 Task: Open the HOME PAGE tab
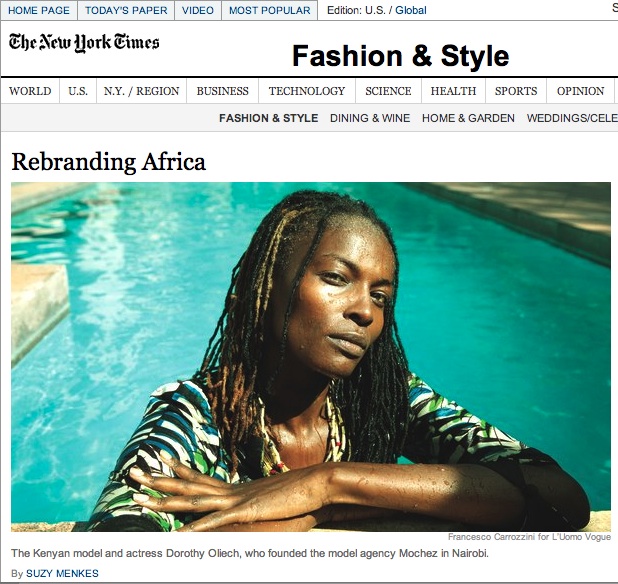(x=39, y=10)
